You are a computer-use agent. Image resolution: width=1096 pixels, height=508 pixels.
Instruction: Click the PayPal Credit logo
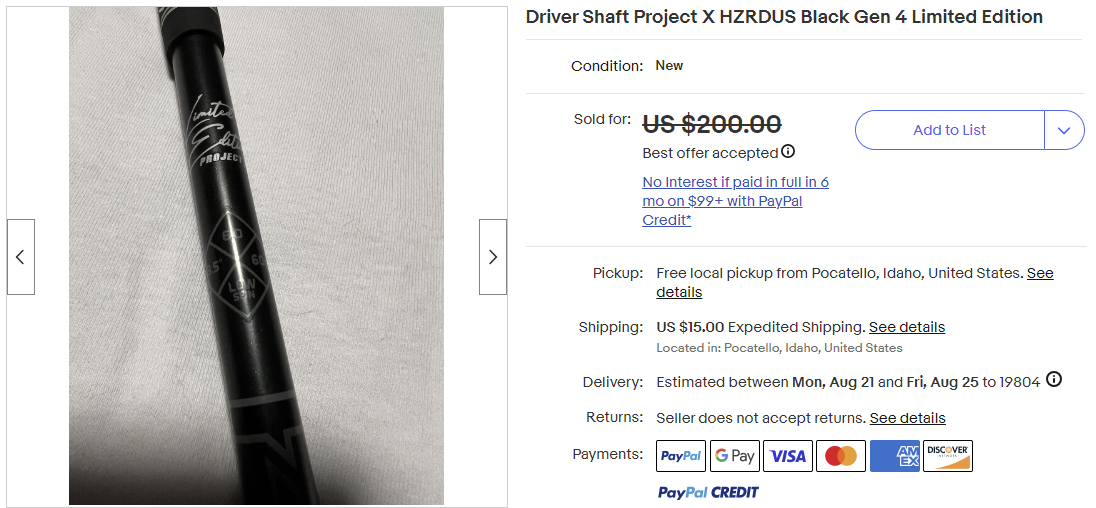(x=708, y=492)
